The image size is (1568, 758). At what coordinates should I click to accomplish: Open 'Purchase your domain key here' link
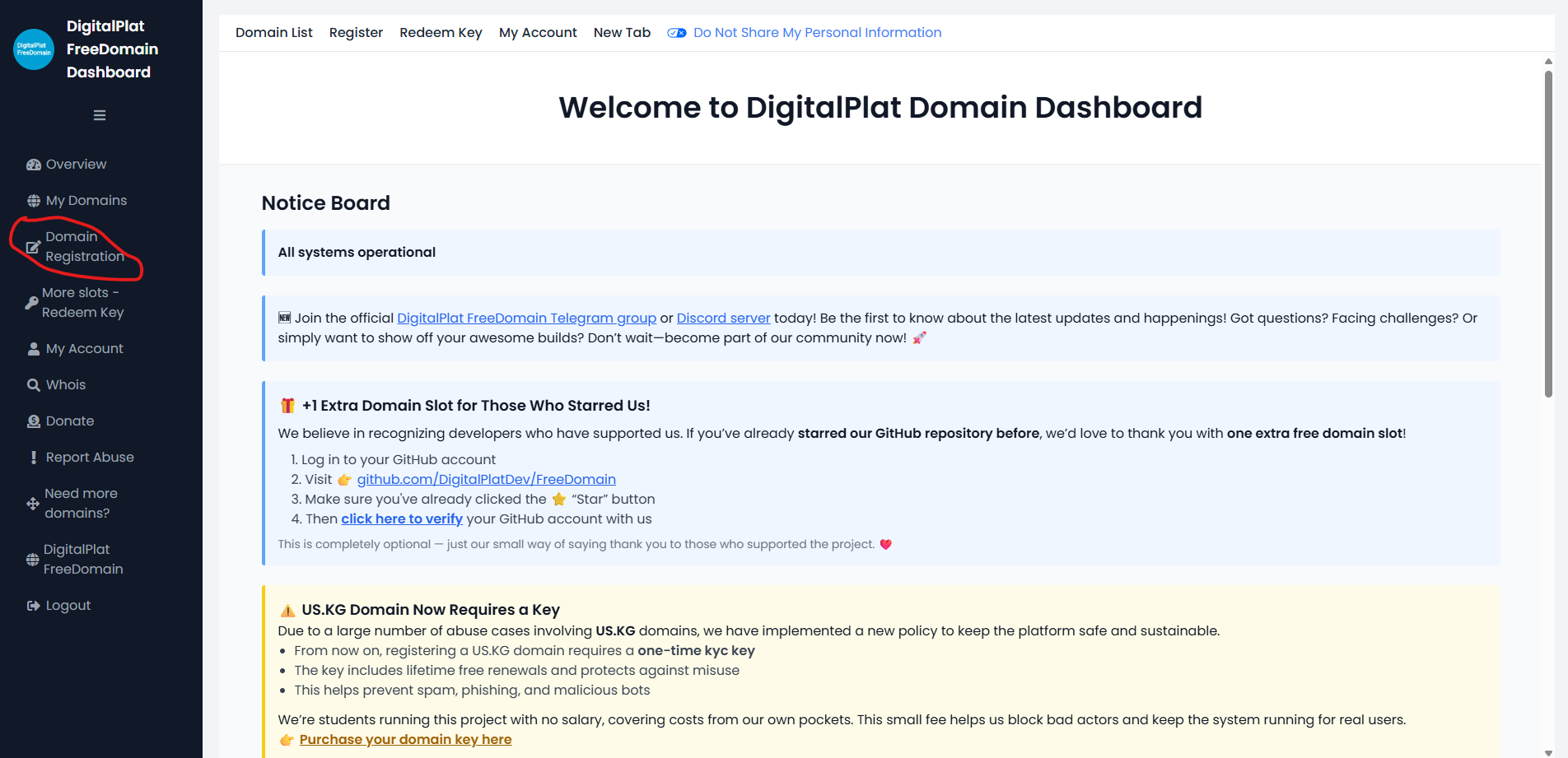[405, 740]
